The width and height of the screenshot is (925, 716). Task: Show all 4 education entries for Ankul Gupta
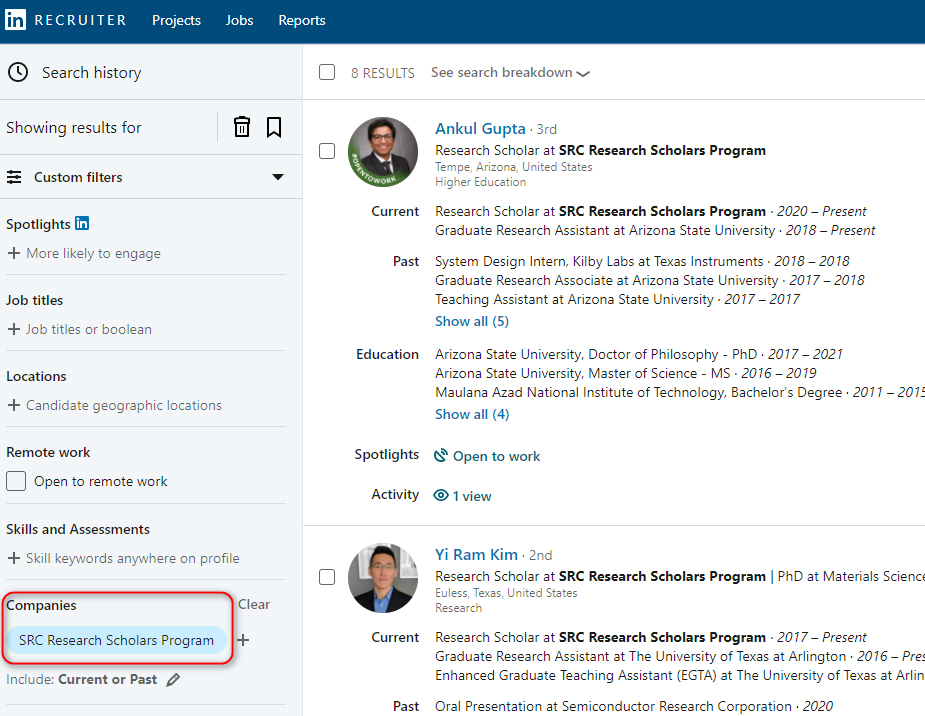472,415
